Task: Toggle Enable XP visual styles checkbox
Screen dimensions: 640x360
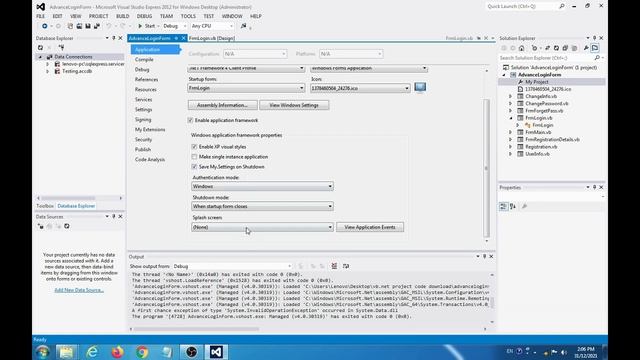Action: (x=194, y=147)
